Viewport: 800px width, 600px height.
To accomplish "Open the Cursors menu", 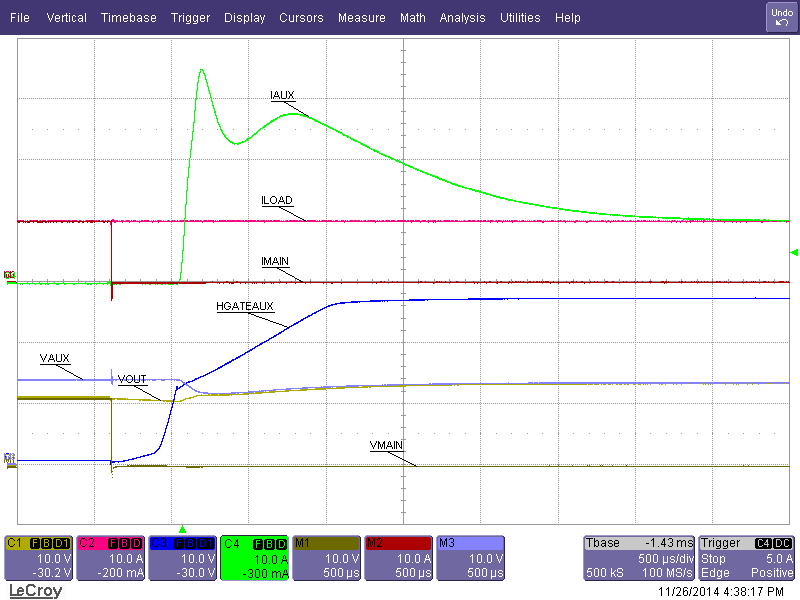I will (301, 17).
